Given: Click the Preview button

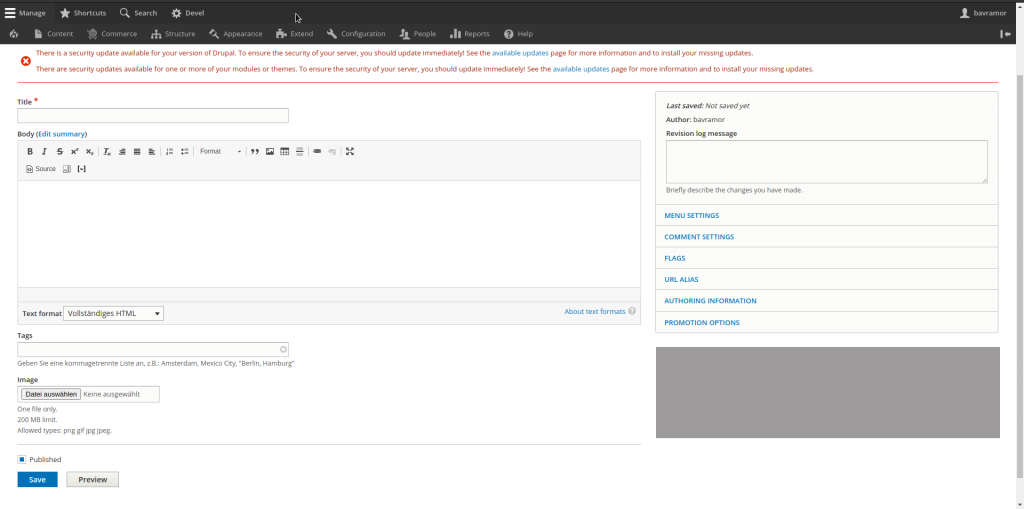Looking at the screenshot, I should pyautogui.click(x=92, y=480).
